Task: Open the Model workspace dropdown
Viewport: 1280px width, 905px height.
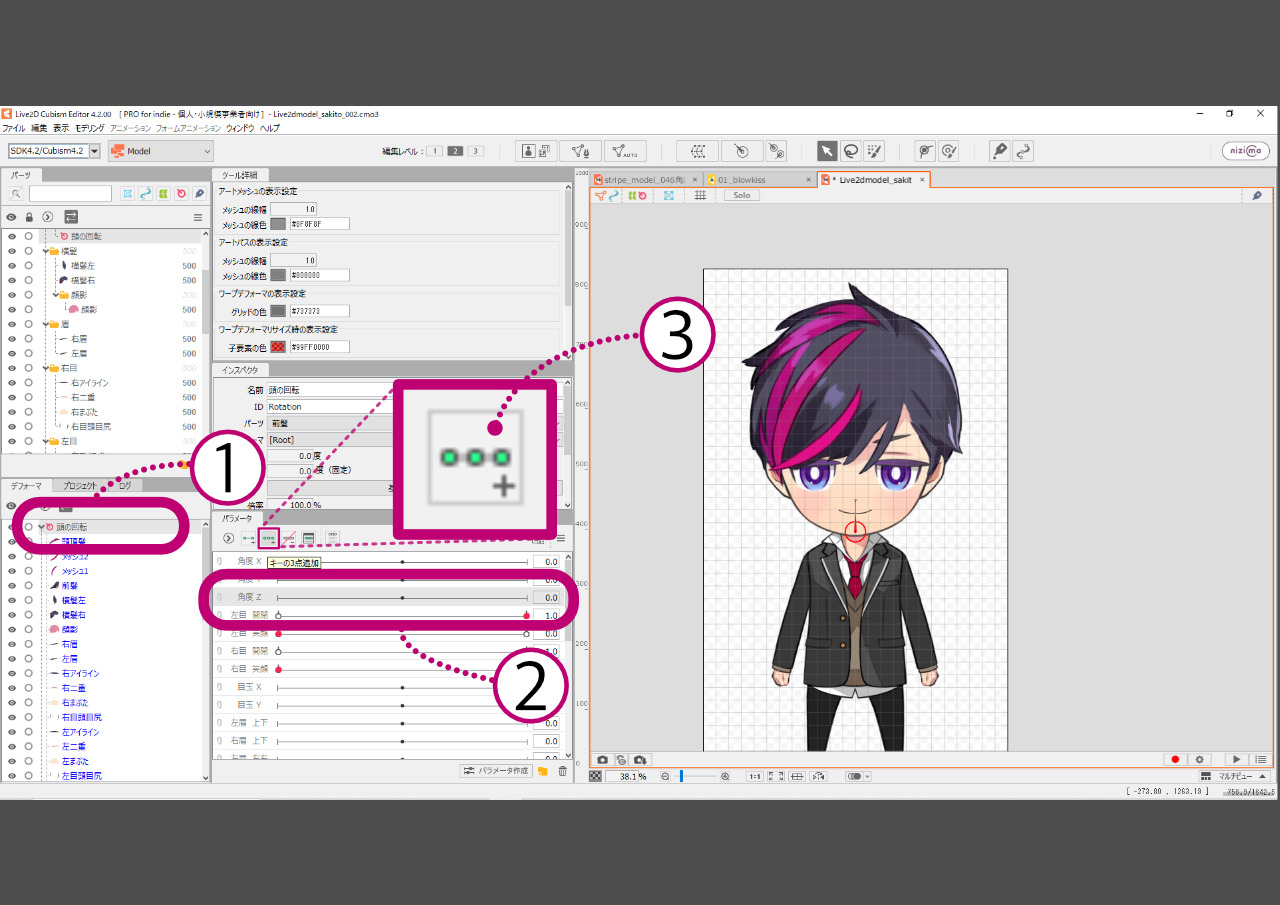Action: tap(161, 151)
